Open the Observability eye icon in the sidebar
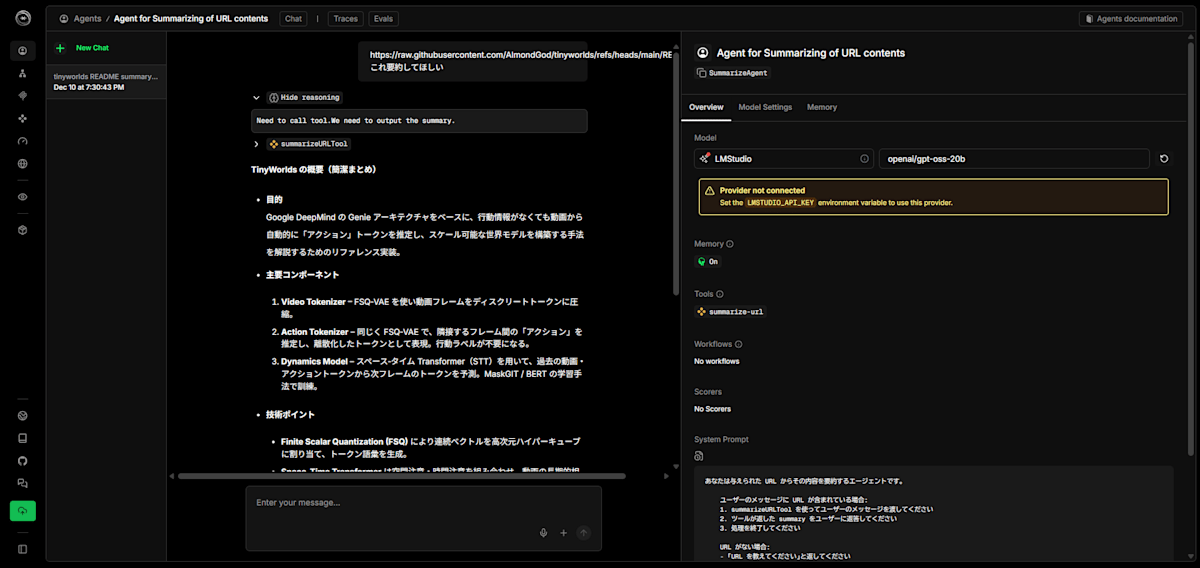The image size is (1200, 568). click(22, 197)
